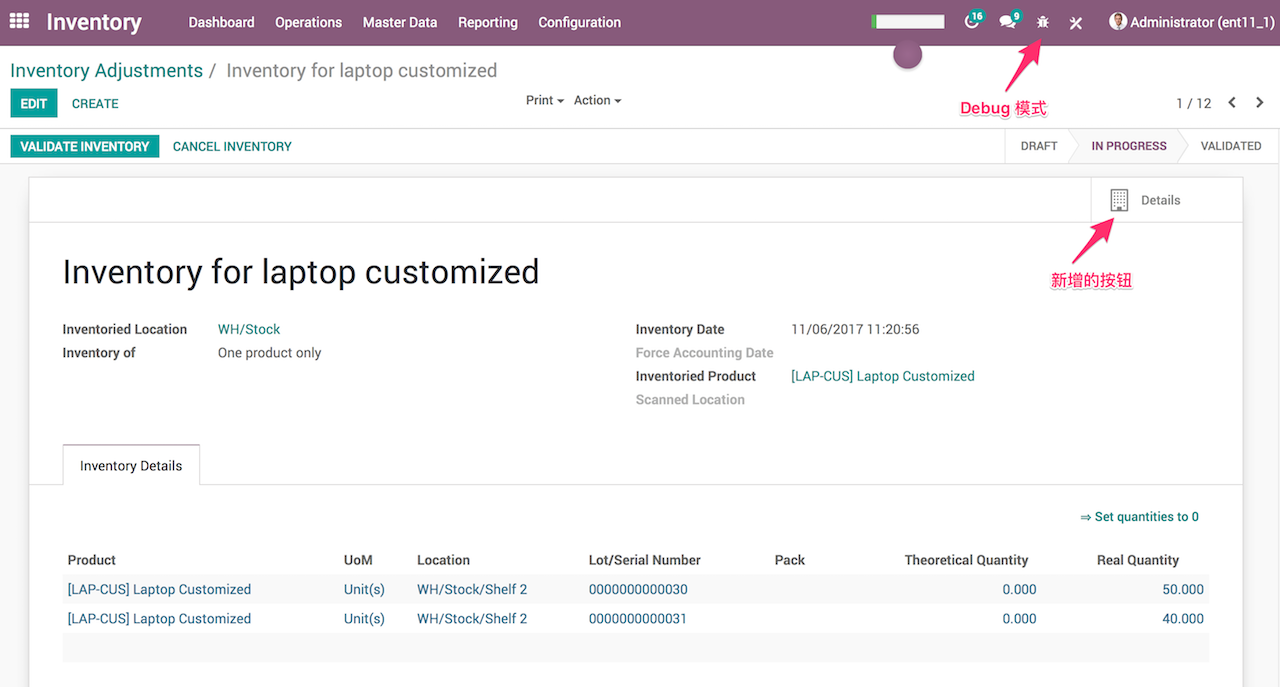Click the developer tools wrench icon

(x=1075, y=21)
